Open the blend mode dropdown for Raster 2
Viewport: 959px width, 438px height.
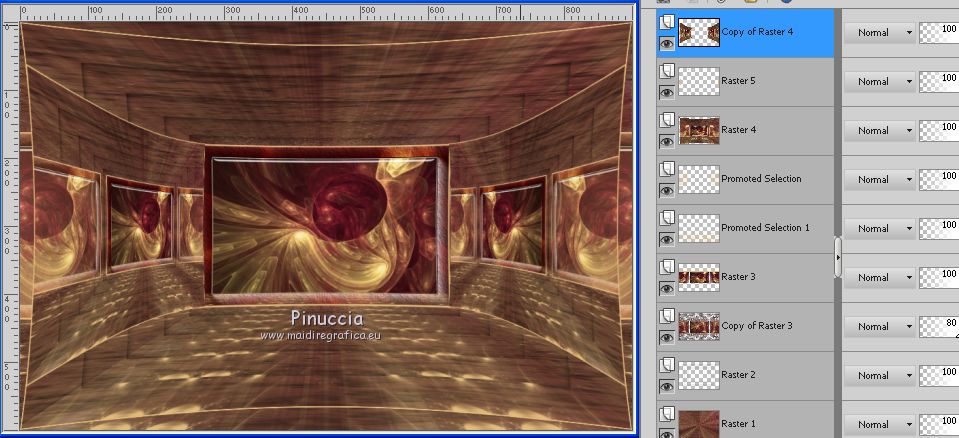[x=879, y=375]
